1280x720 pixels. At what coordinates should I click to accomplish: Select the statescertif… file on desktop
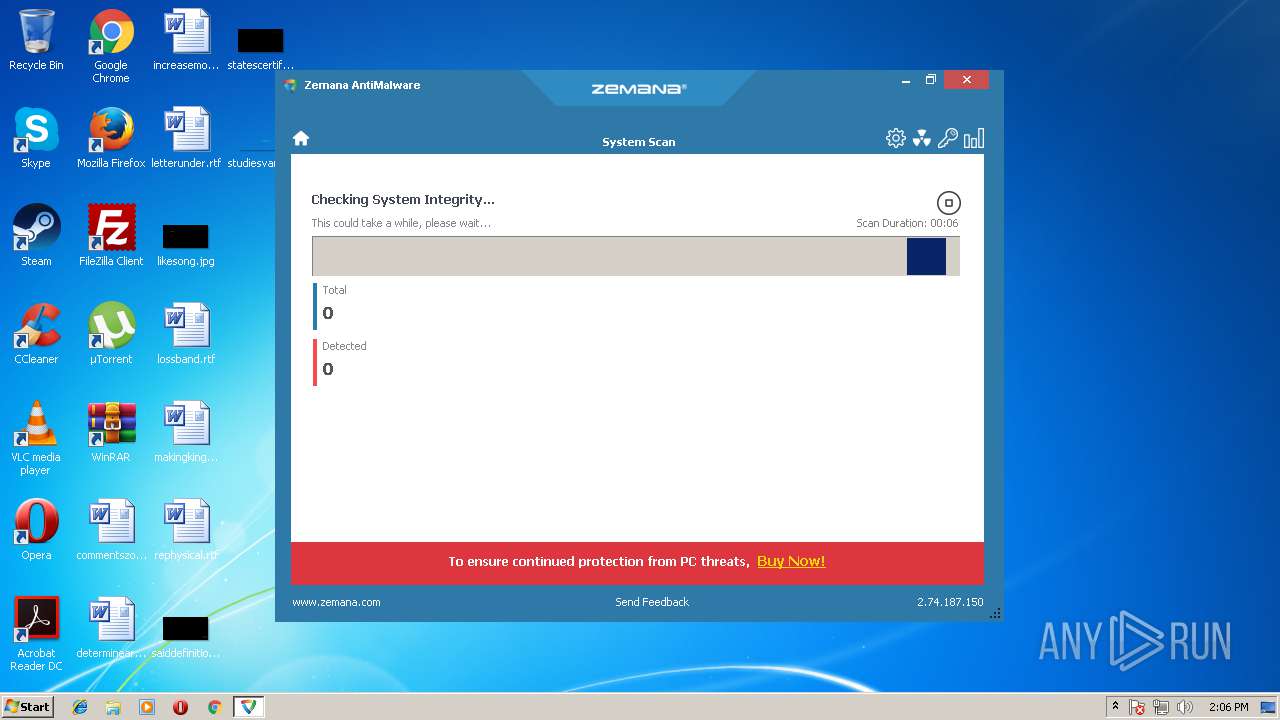click(260, 48)
